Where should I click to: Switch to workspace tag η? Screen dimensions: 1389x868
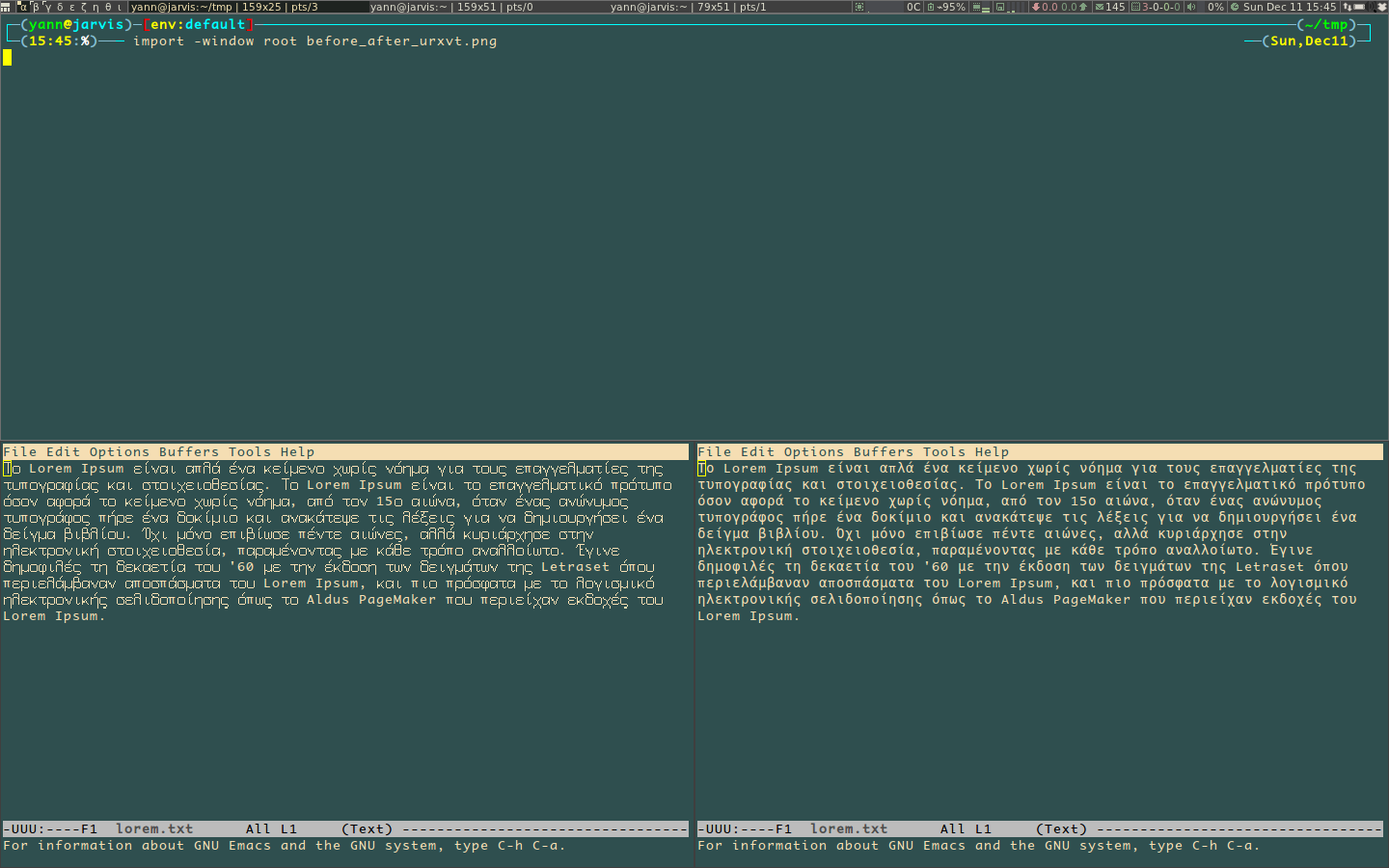pyautogui.click(x=96, y=7)
